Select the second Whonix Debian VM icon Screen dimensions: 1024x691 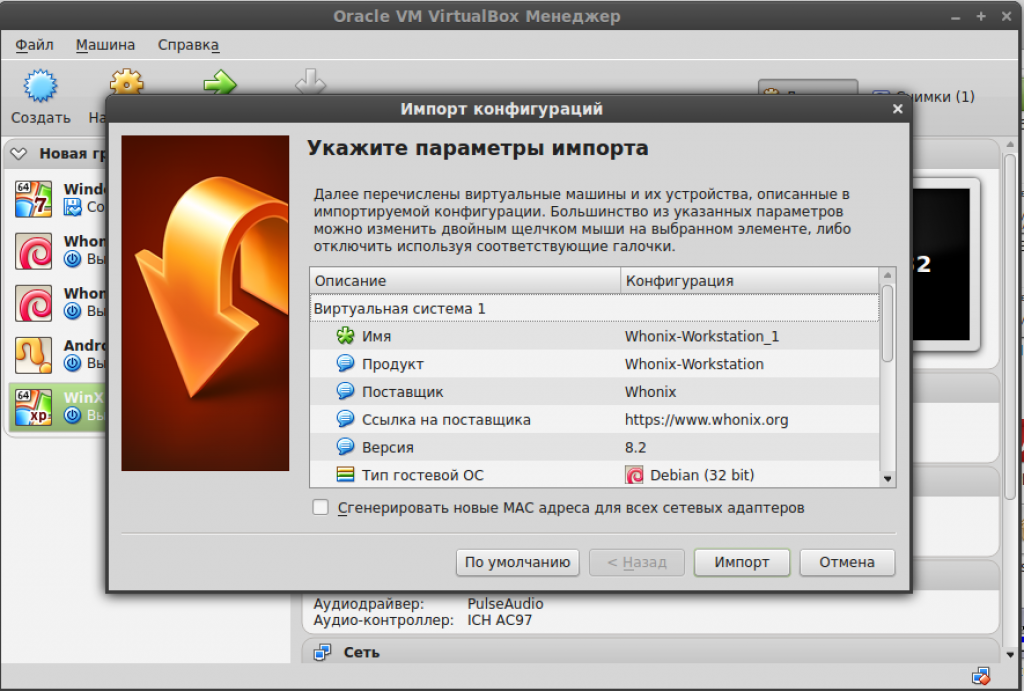(x=33, y=303)
